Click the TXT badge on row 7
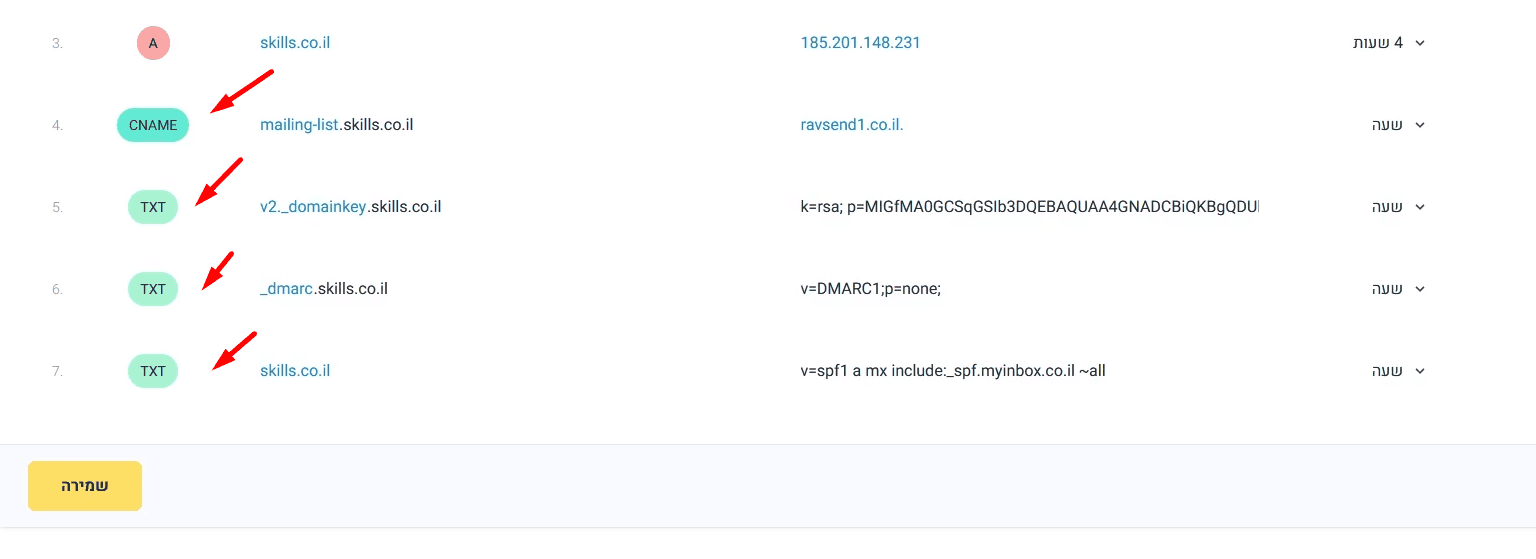 click(153, 371)
